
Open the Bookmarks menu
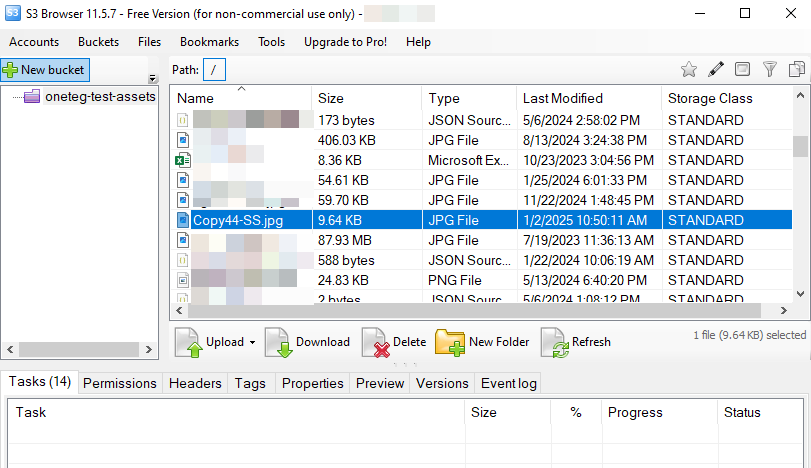[x=208, y=42]
